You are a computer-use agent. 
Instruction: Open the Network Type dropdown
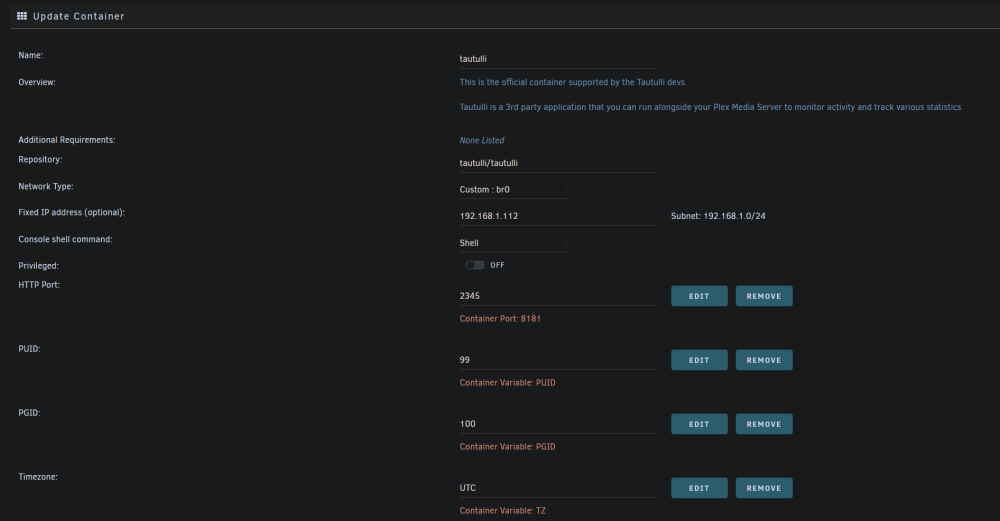(x=513, y=189)
